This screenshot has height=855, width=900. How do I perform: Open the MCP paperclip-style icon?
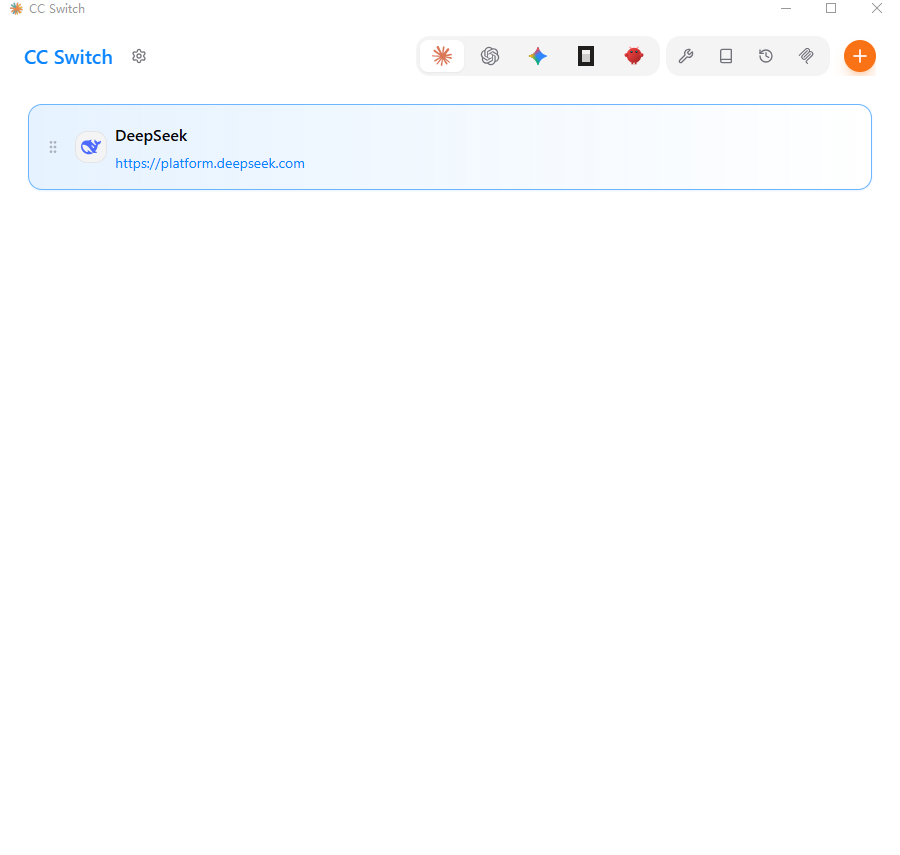click(806, 56)
